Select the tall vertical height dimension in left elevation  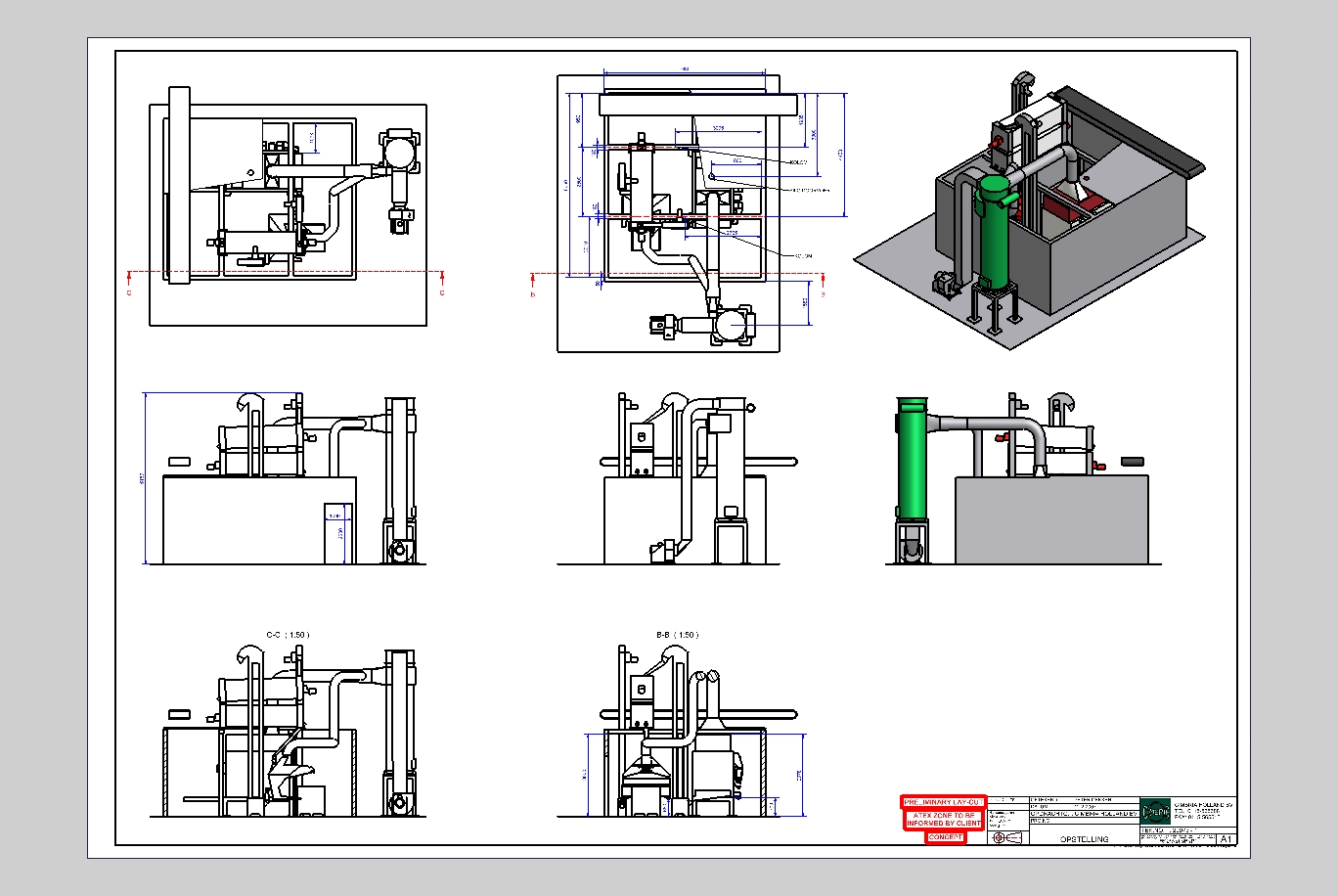(x=144, y=478)
